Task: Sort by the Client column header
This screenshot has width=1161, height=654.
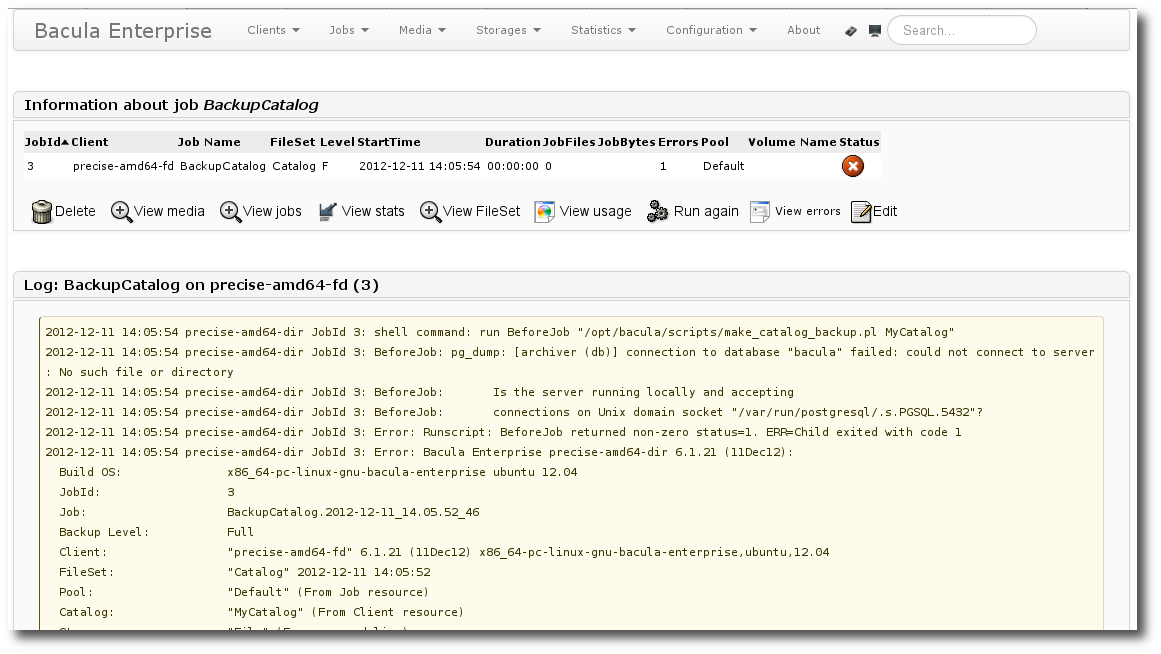Action: [90, 142]
